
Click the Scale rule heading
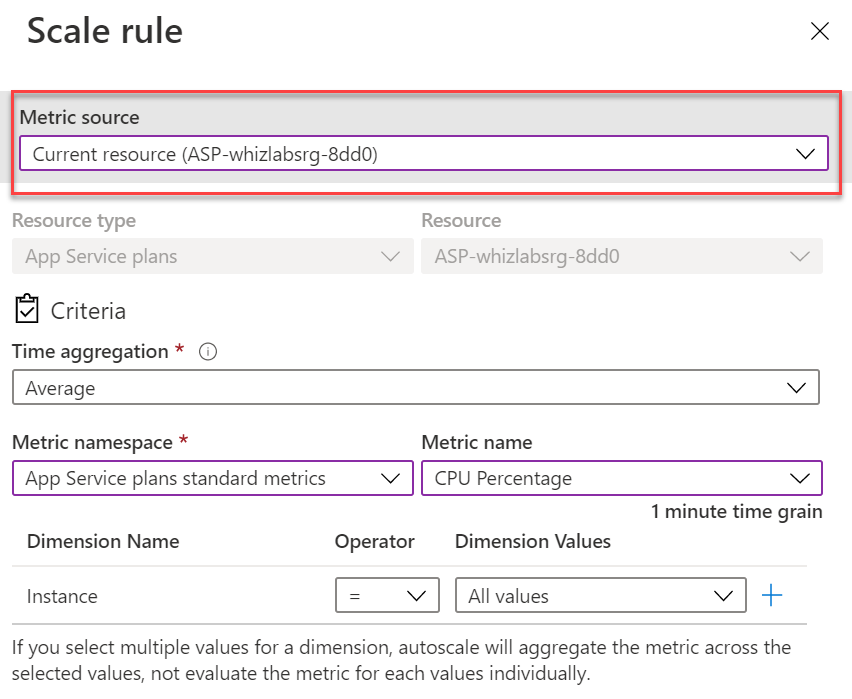tap(105, 31)
